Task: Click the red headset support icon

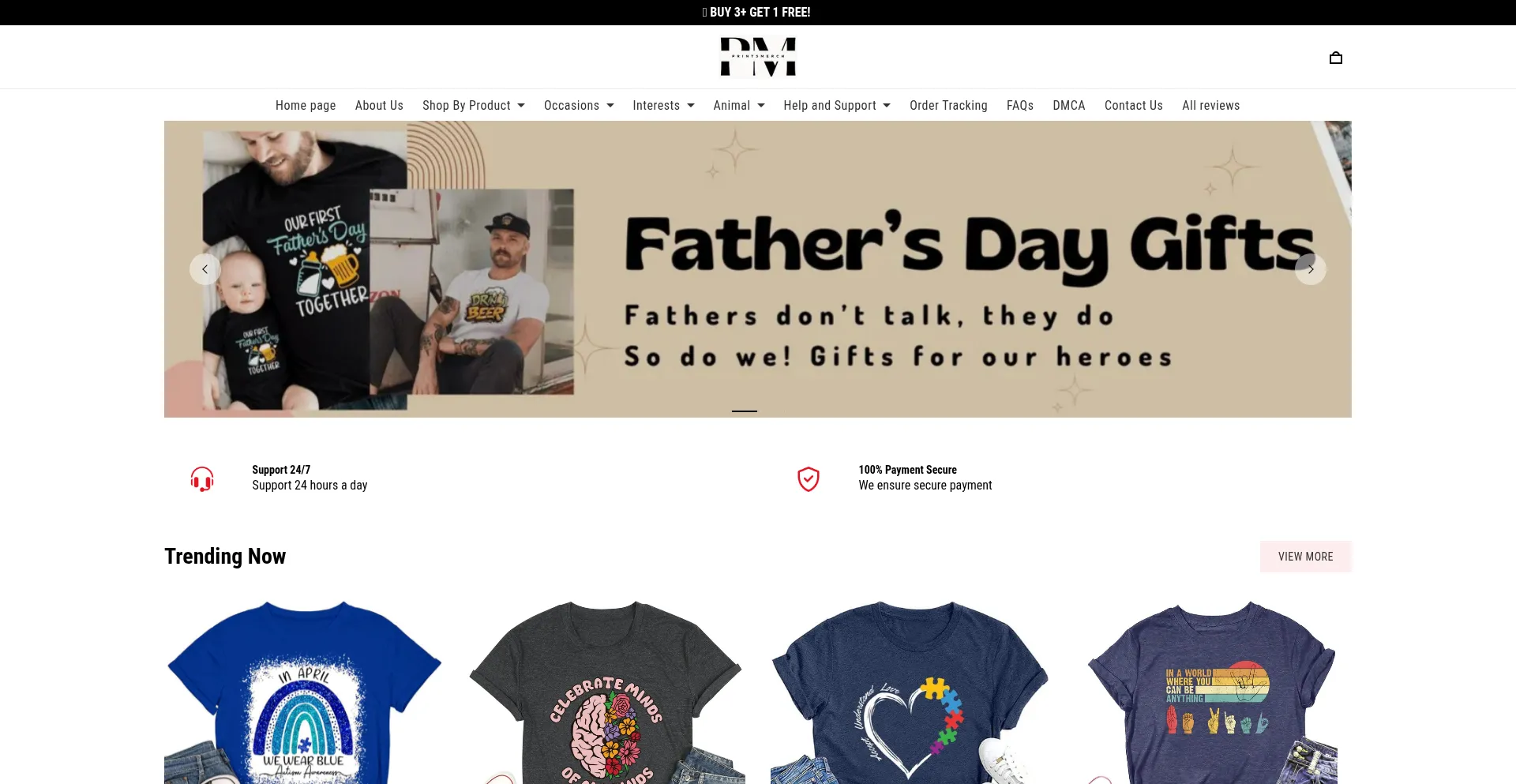Action: (x=202, y=478)
